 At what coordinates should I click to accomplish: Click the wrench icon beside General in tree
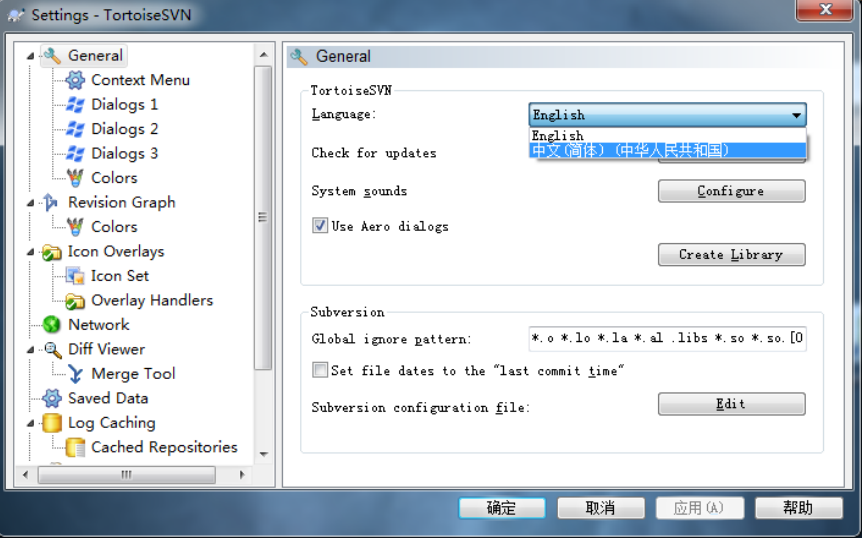pos(52,56)
